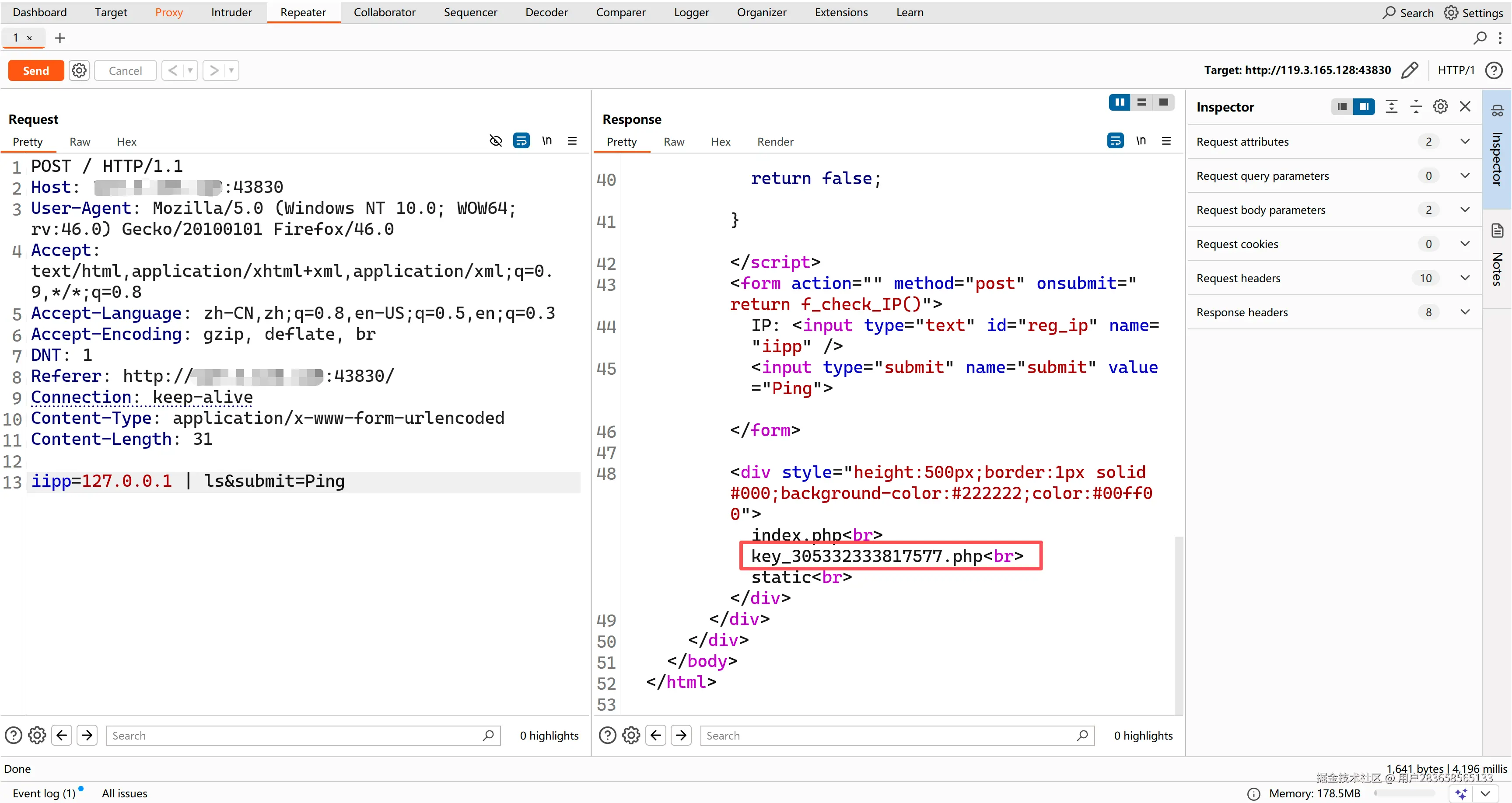Viewport: 1512px width, 803px height.
Task: Open the history back dropdown arrow
Action: [x=189, y=70]
